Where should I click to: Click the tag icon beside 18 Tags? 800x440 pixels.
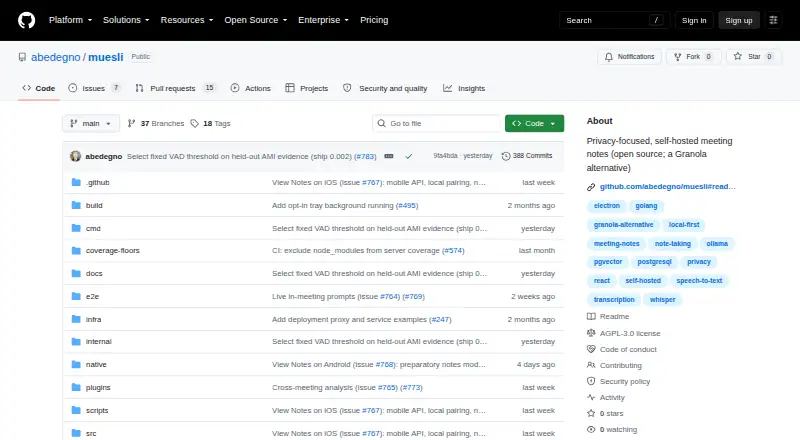tap(194, 124)
